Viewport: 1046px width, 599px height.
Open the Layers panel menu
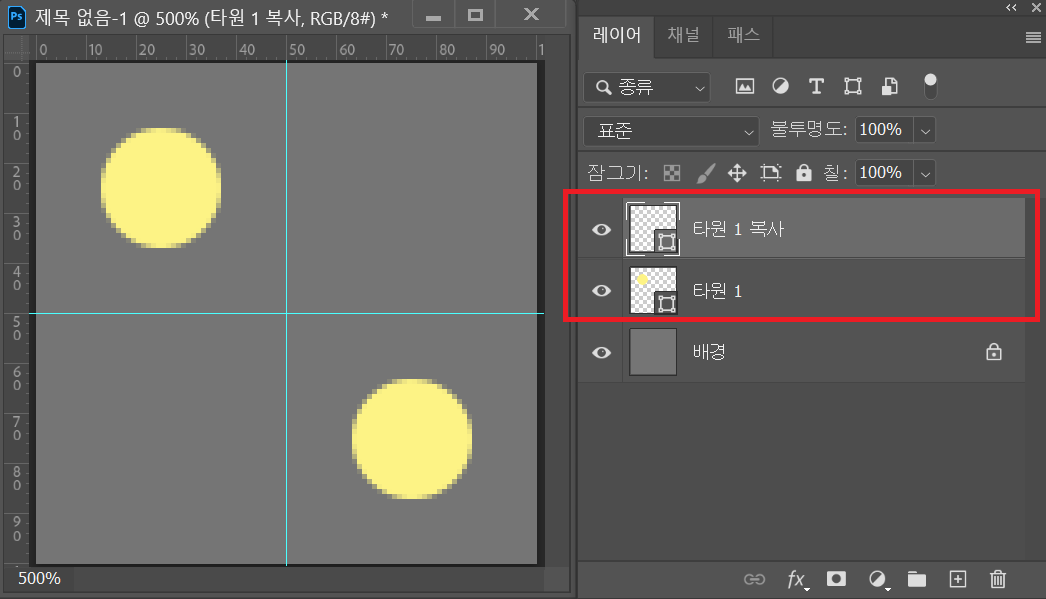pos(1033,37)
